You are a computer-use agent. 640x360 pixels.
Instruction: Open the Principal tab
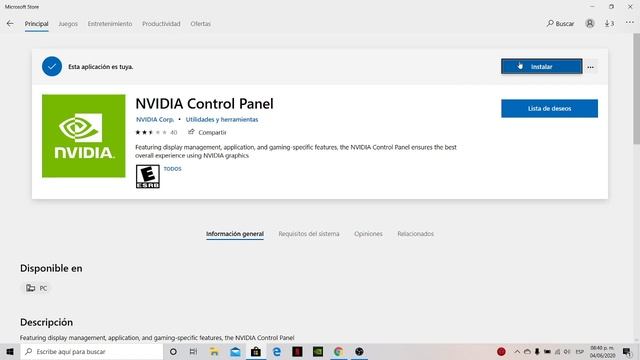coord(36,24)
